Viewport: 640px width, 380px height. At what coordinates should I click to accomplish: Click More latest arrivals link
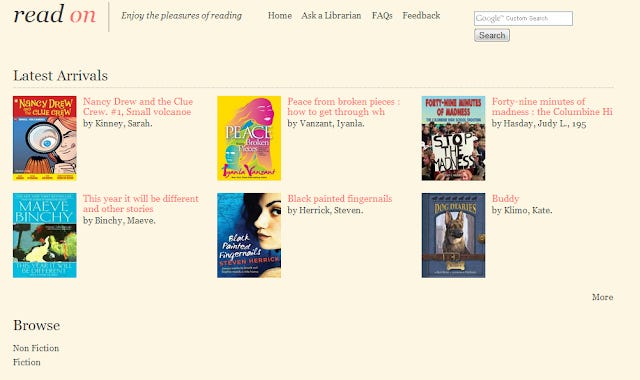coord(602,297)
